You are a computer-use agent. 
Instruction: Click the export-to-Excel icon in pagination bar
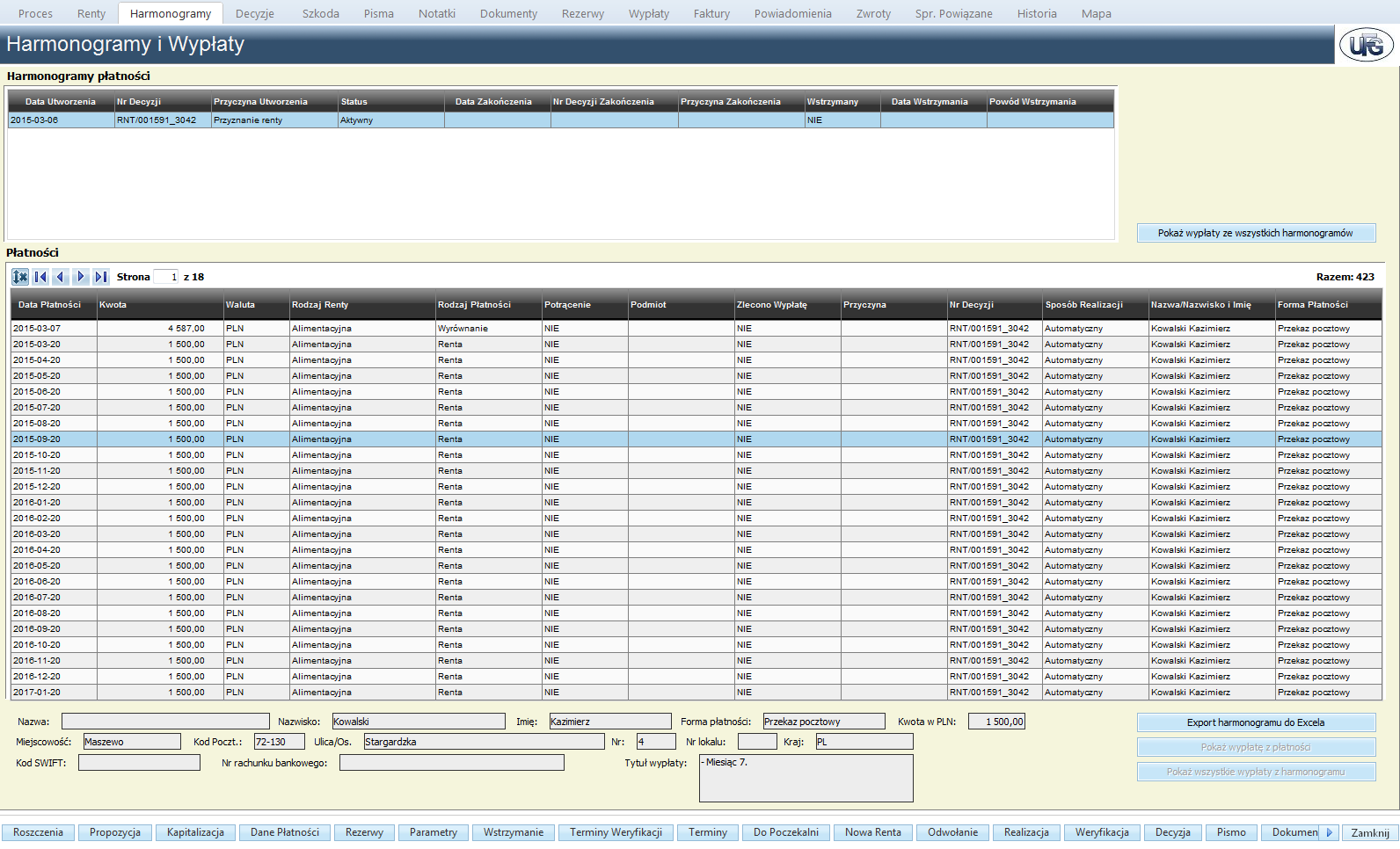20,277
